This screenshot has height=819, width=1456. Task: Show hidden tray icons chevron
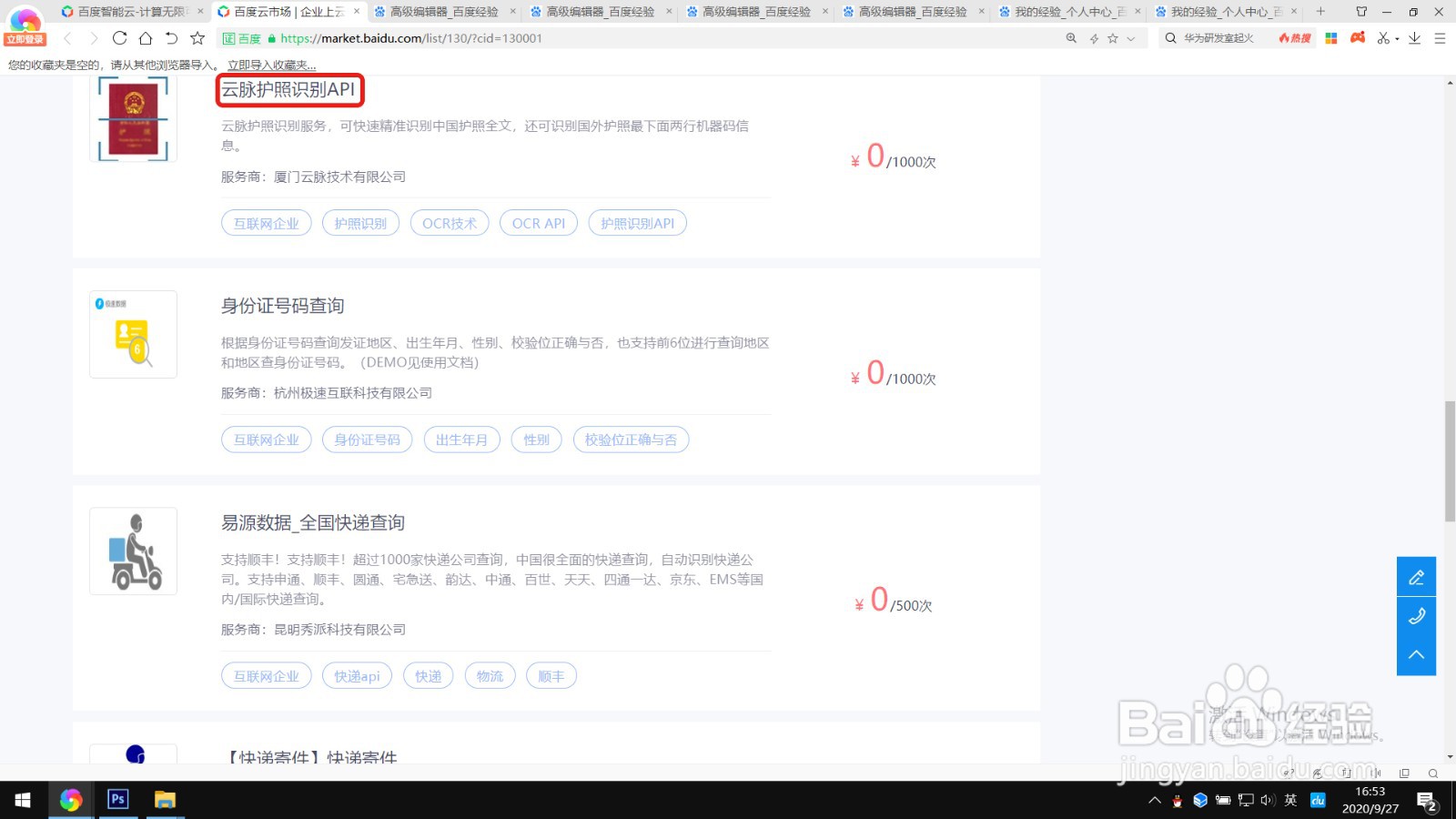[1155, 801]
